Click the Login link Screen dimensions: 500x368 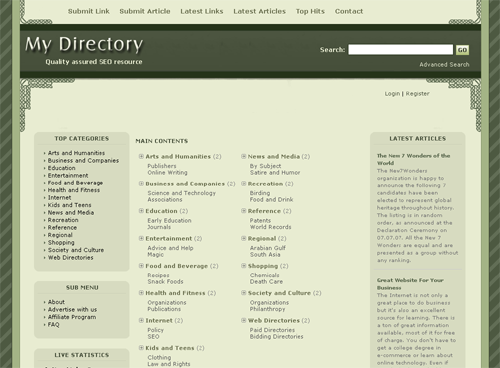(392, 94)
